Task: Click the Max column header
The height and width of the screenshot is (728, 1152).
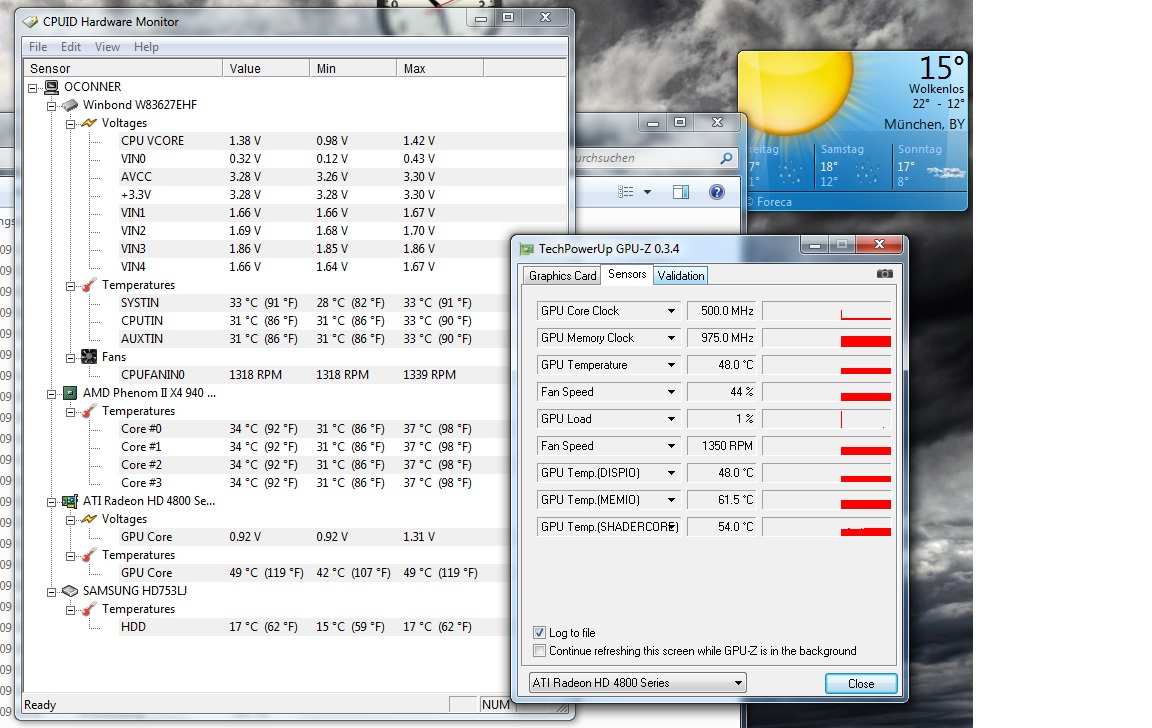Action: point(440,68)
